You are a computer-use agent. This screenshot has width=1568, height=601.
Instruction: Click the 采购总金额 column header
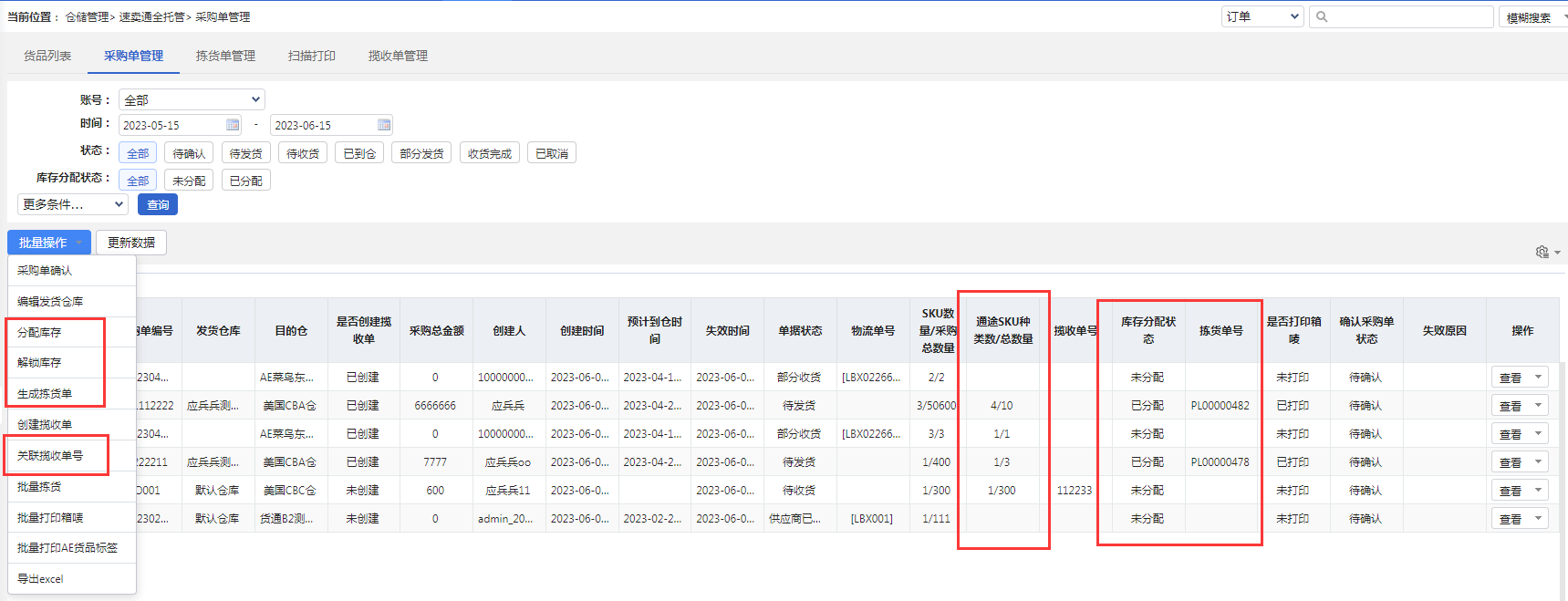coord(436,330)
